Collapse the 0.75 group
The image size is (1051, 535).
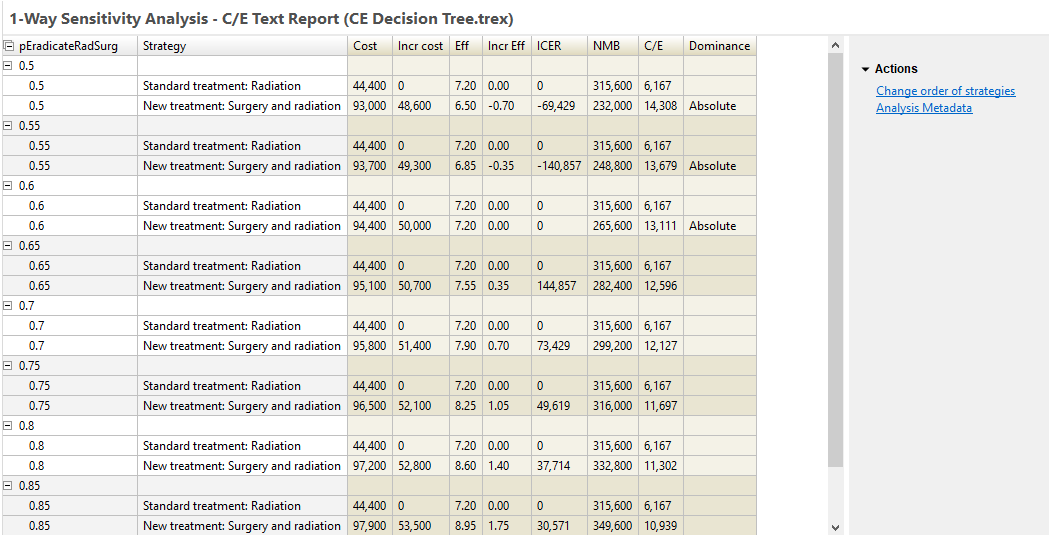pyautogui.click(x=8, y=366)
